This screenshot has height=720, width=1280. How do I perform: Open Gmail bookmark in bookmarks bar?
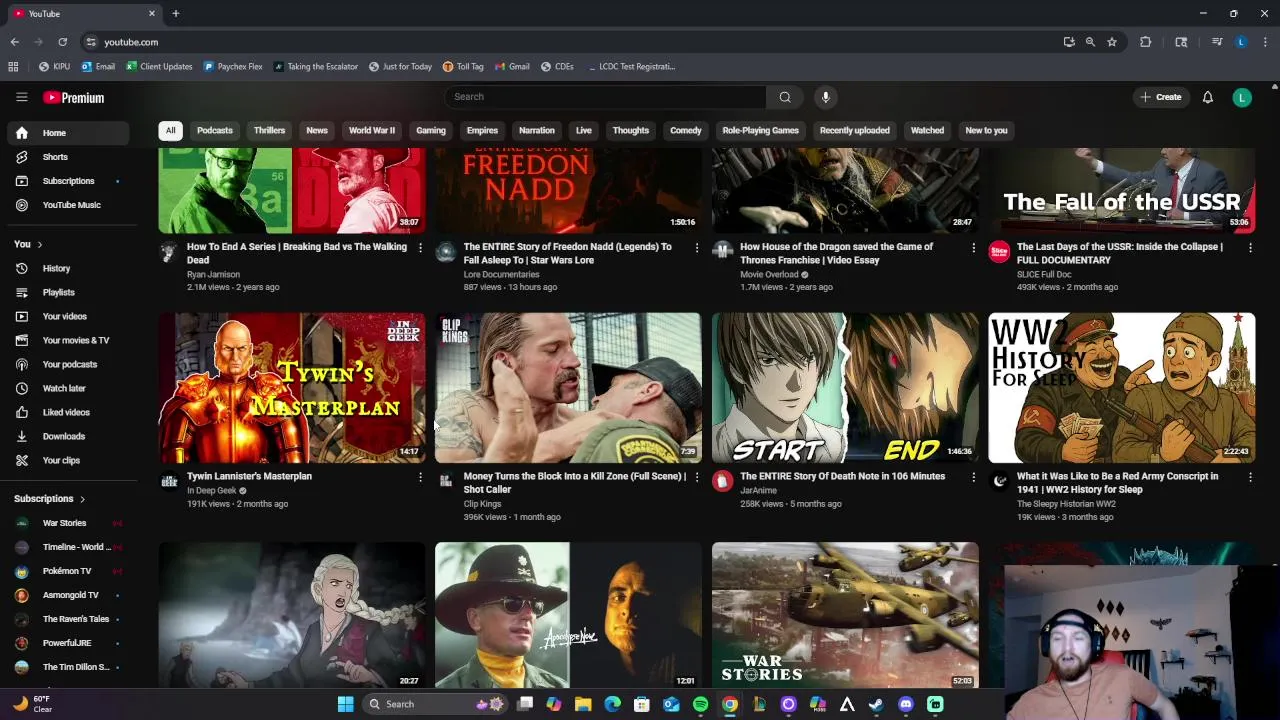click(512, 67)
